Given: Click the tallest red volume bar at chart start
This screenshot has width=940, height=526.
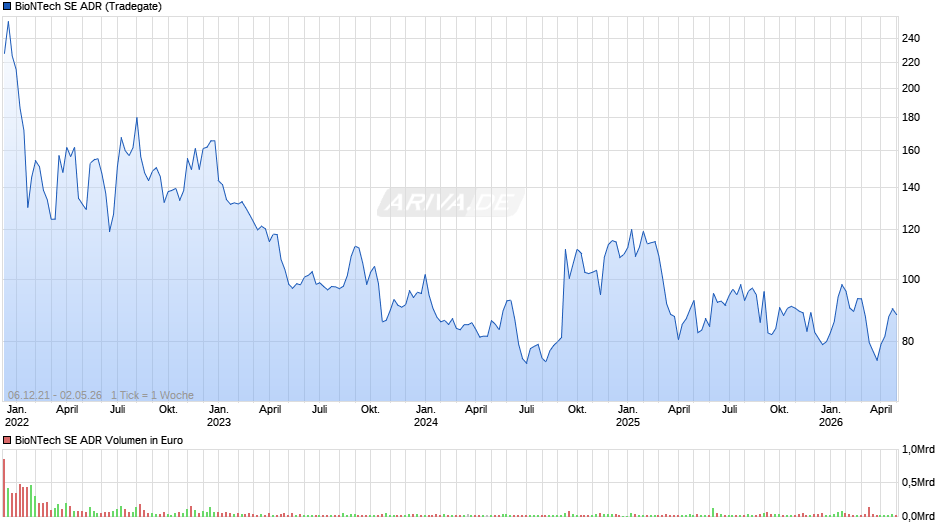Looking at the screenshot, I should point(4,488).
